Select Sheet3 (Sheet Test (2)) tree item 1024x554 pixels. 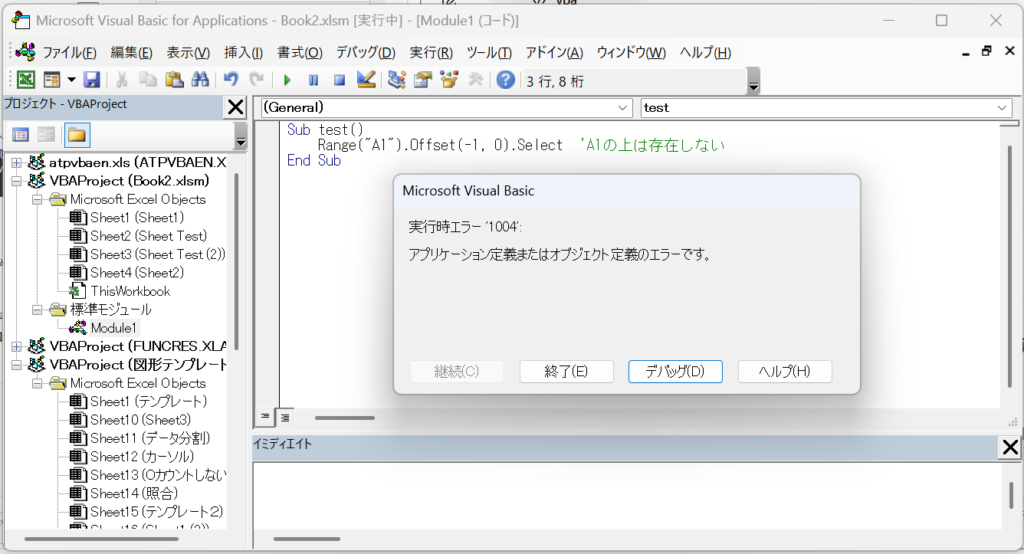pyautogui.click(x=157, y=254)
